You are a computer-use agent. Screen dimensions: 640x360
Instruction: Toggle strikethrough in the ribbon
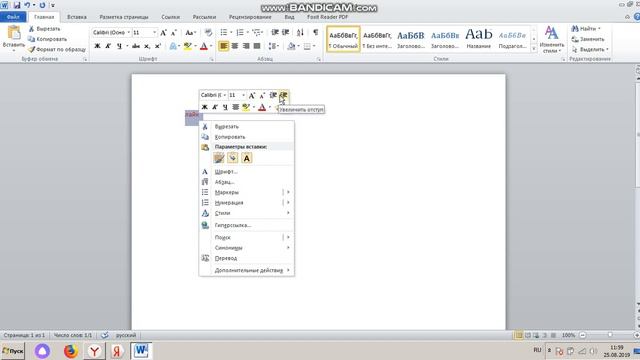tap(136, 46)
